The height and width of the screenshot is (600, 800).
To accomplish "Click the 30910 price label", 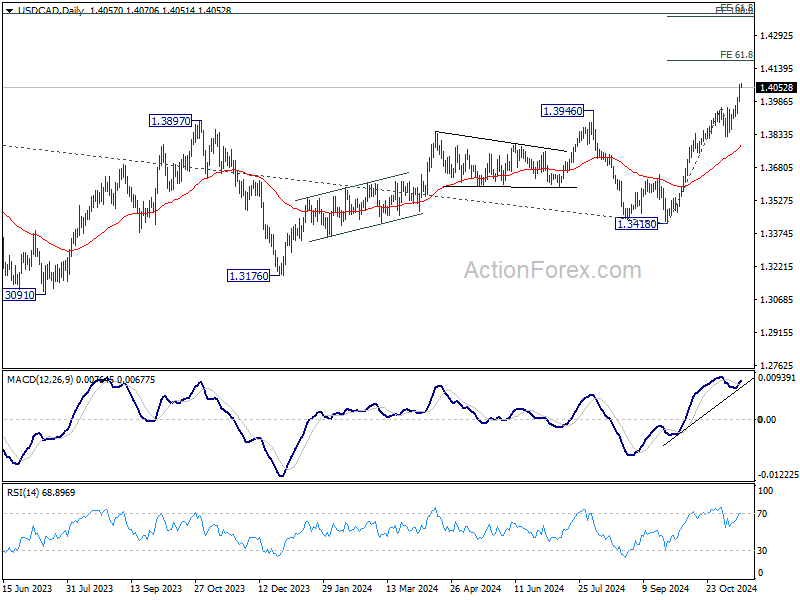I will [x=19, y=294].
